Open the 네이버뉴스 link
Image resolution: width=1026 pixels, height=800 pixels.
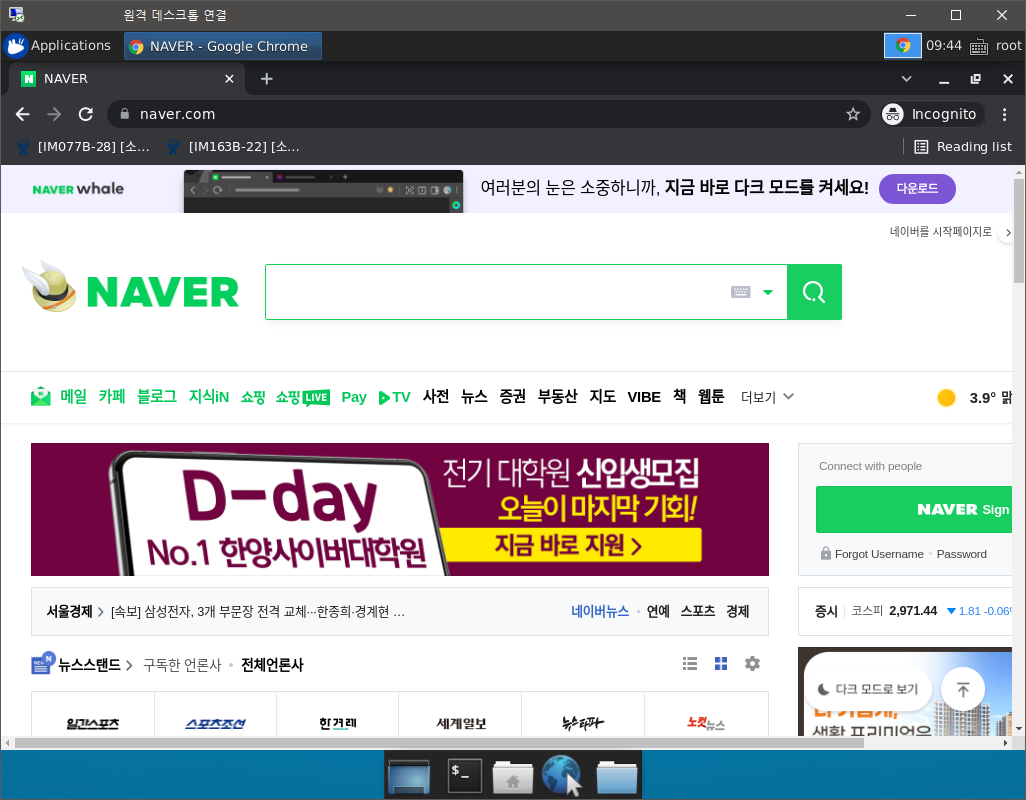(599, 611)
